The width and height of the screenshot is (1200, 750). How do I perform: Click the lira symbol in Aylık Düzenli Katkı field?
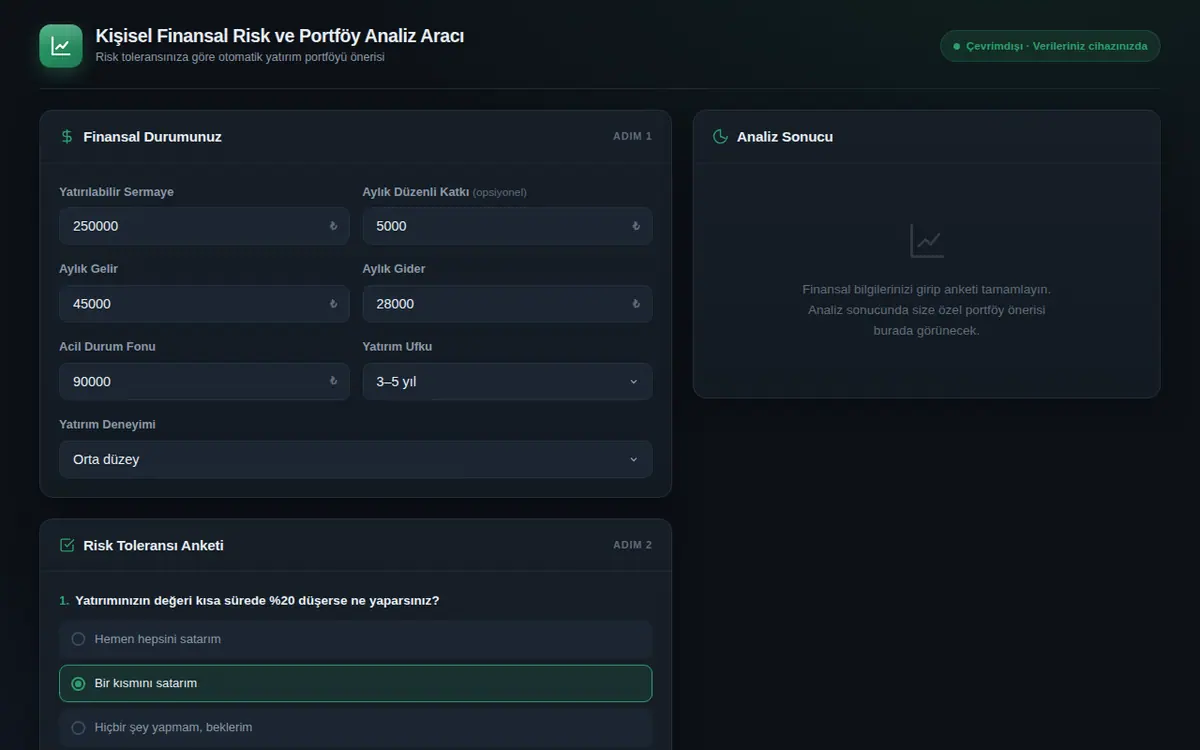click(636, 226)
